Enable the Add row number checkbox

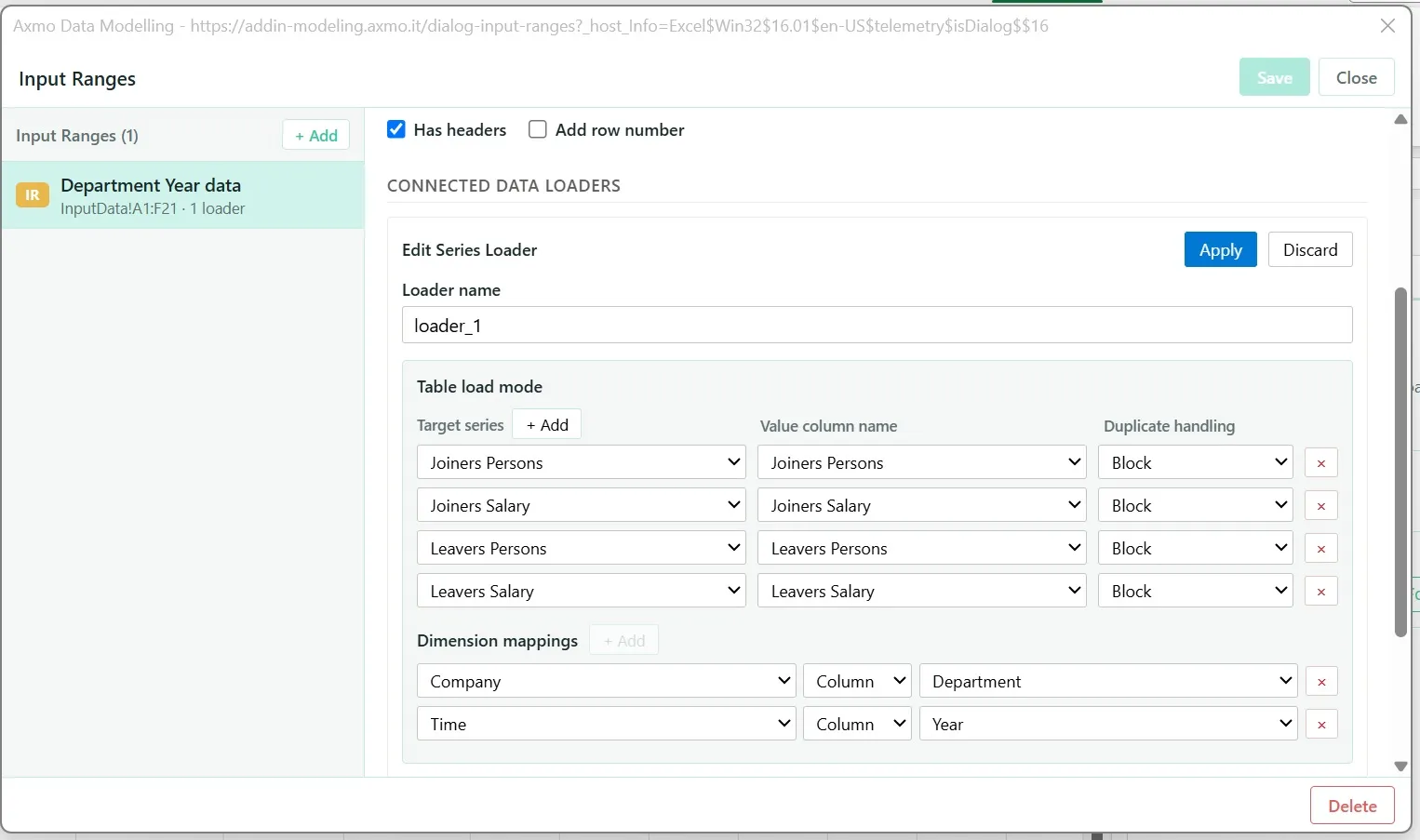538,129
